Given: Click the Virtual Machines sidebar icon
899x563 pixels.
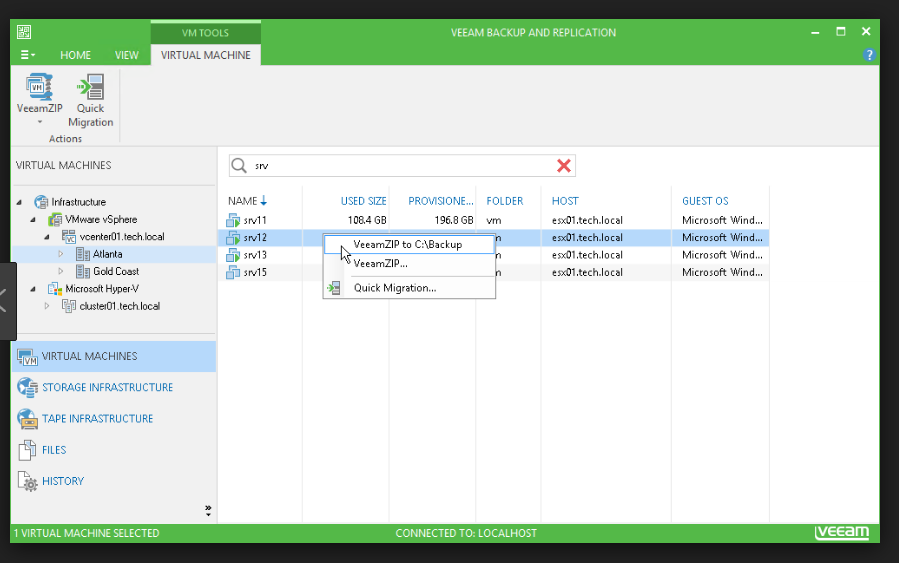Looking at the screenshot, I should tap(28, 357).
